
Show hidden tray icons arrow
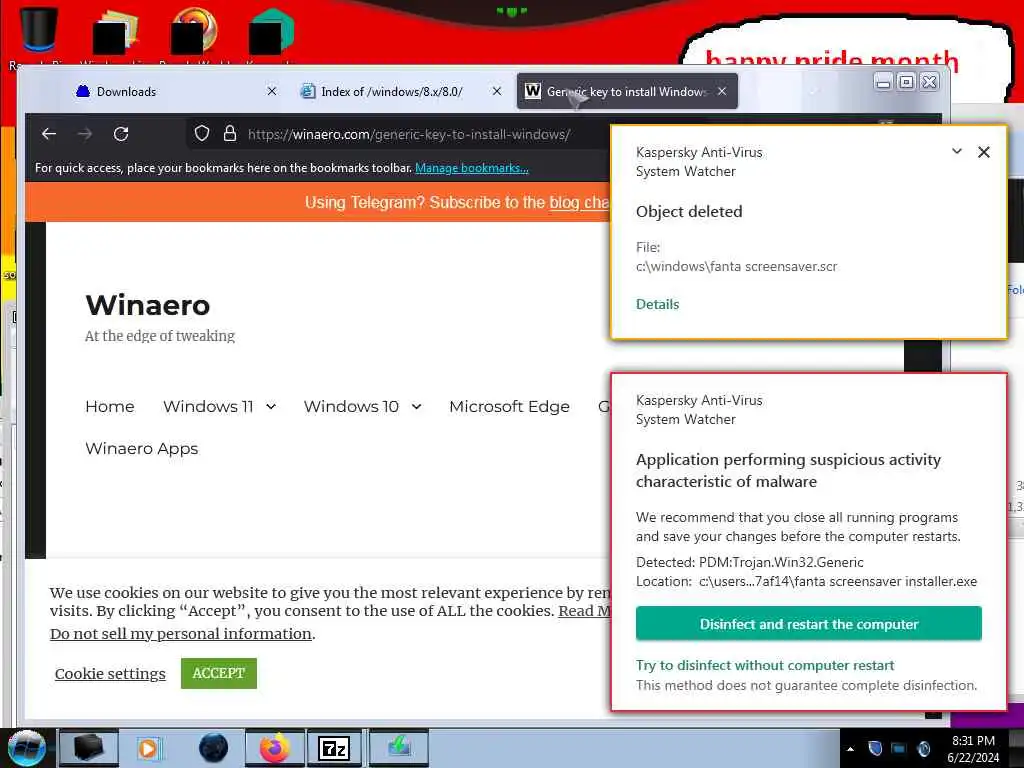coord(850,748)
